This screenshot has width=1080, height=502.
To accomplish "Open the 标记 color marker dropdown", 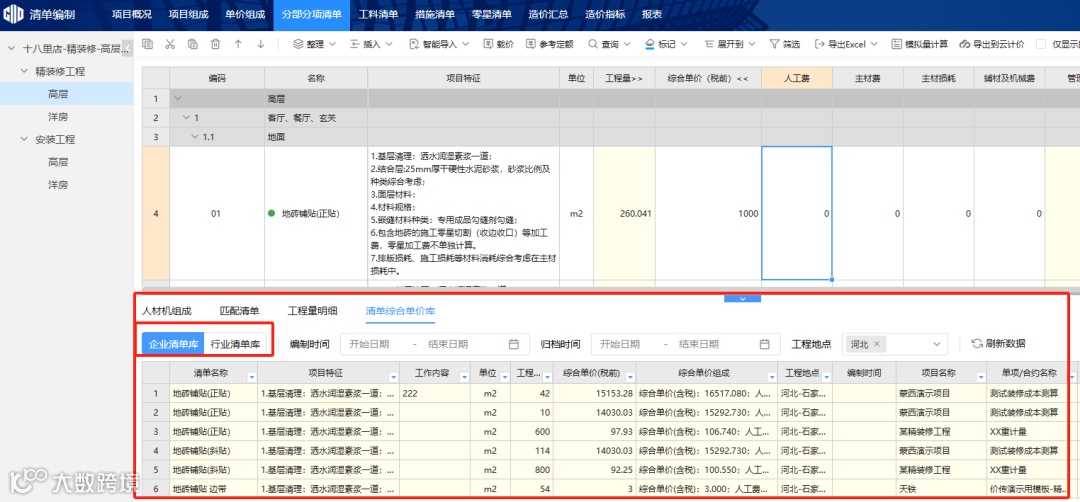I will 667,44.
